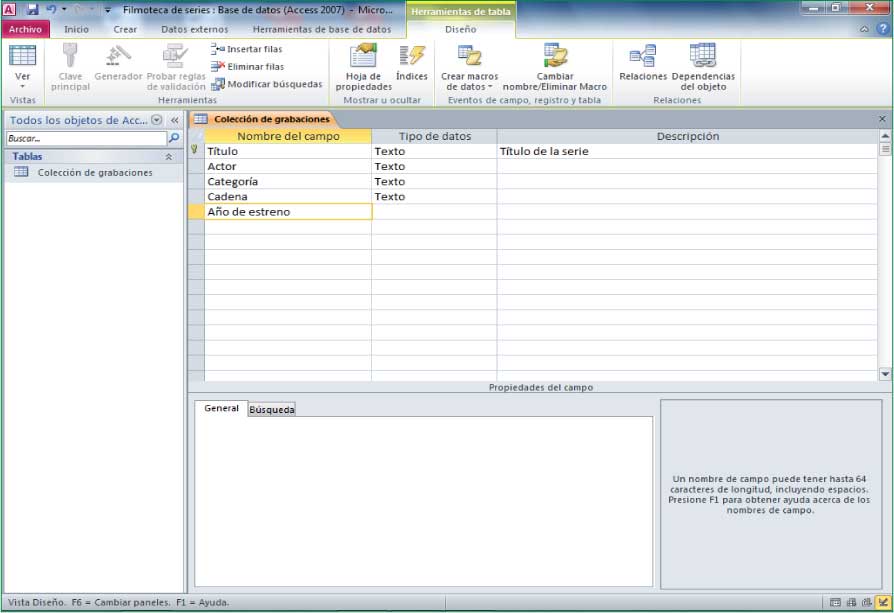Screen dimensions: 894x613
Task: Close the table design document
Action: pyautogui.click(x=882, y=119)
